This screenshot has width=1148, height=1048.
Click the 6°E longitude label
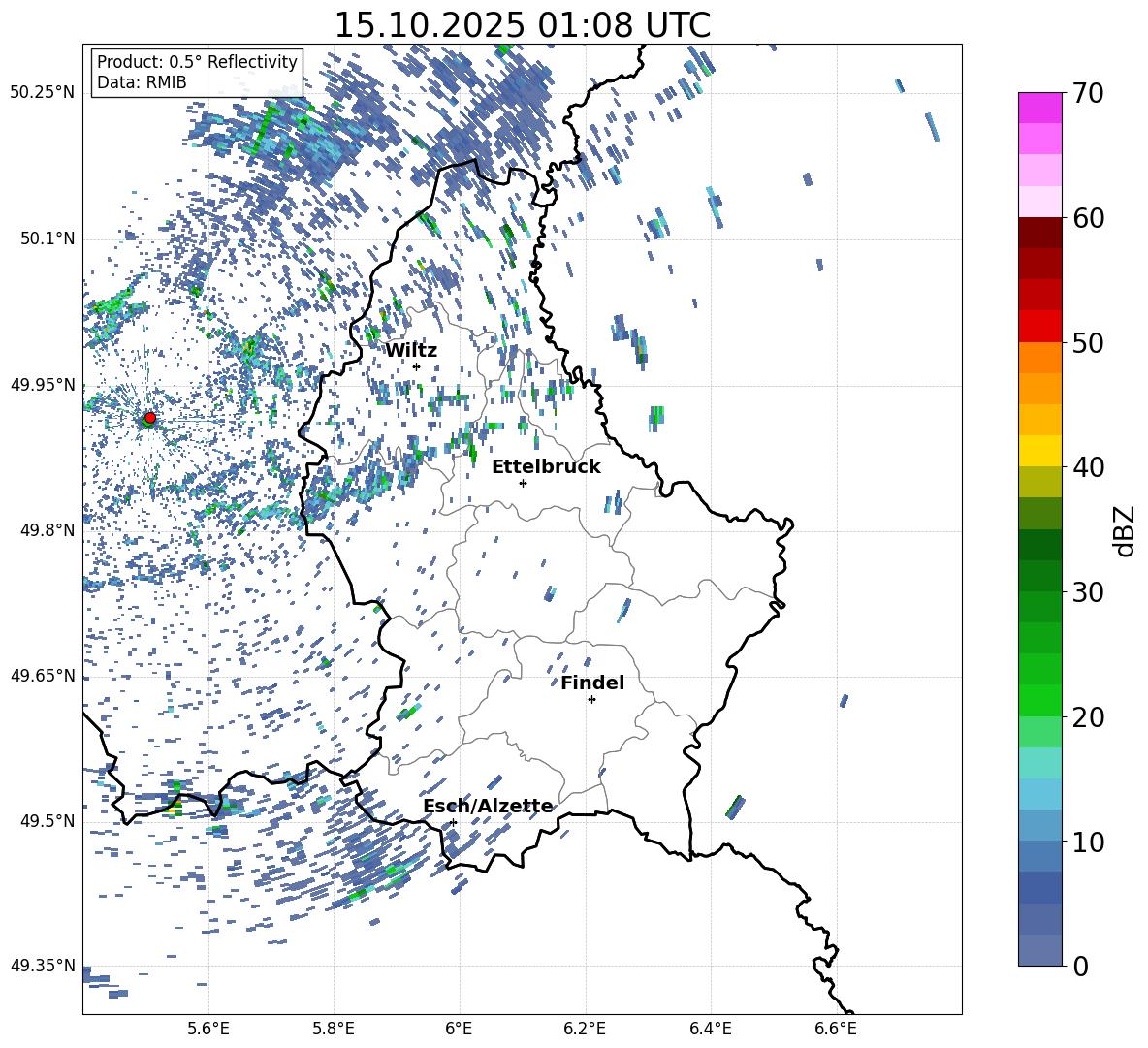[x=459, y=1029]
